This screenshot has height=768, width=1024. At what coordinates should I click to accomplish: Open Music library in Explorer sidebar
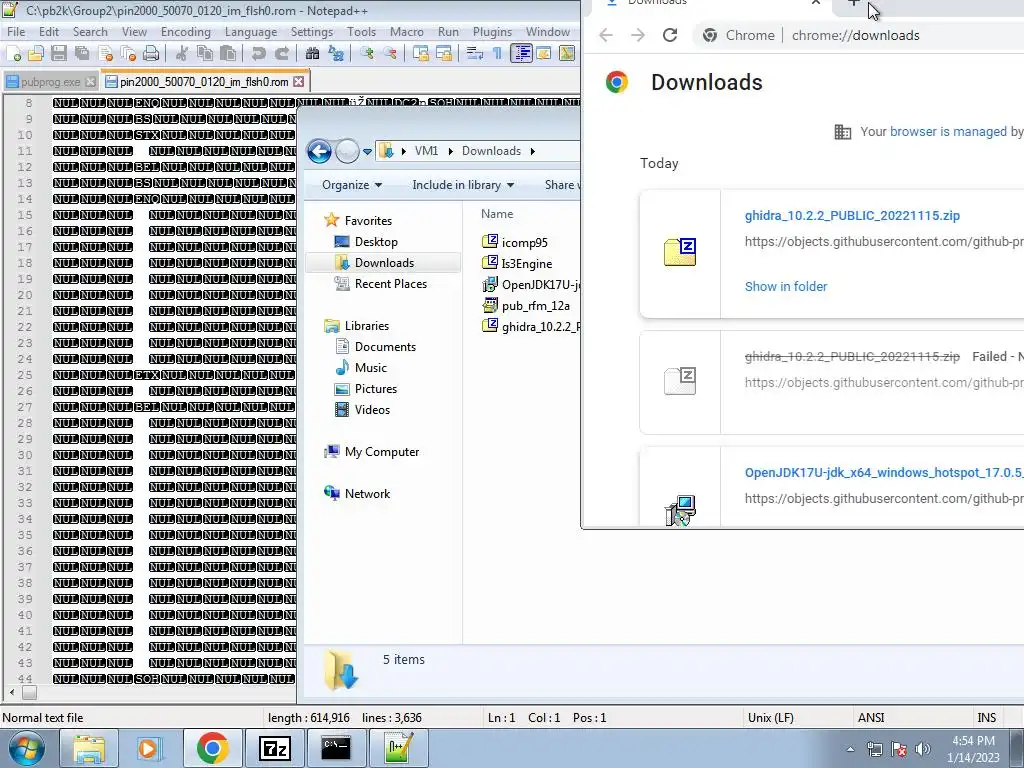370,368
